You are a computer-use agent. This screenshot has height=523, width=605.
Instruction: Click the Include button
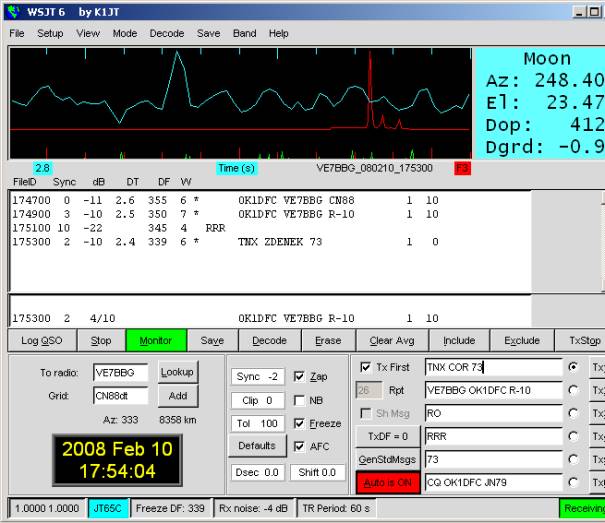click(459, 340)
